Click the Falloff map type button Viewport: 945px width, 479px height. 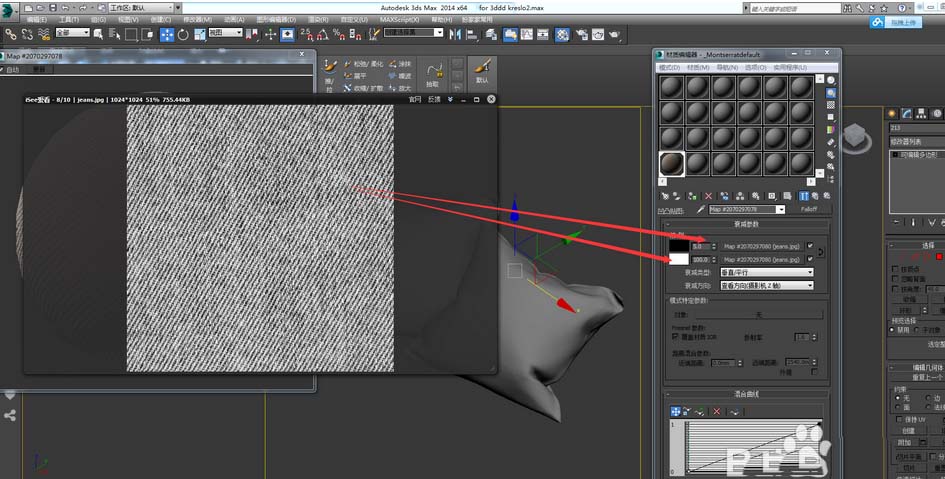pyautogui.click(x=809, y=210)
